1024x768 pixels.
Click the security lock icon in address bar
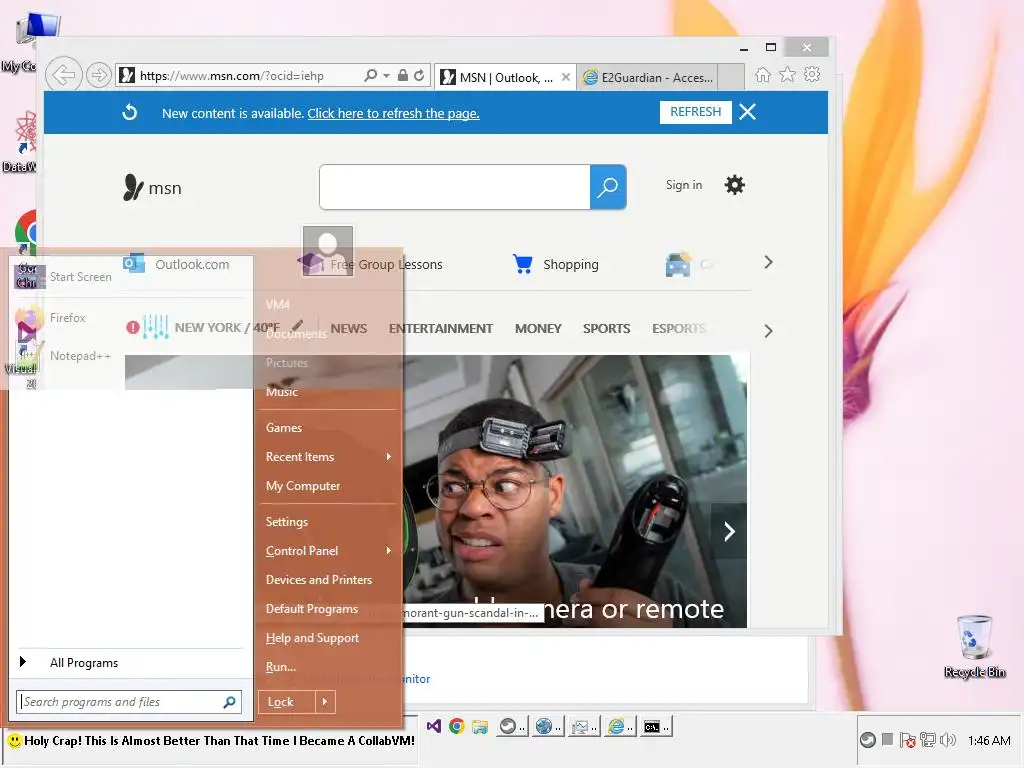(403, 76)
